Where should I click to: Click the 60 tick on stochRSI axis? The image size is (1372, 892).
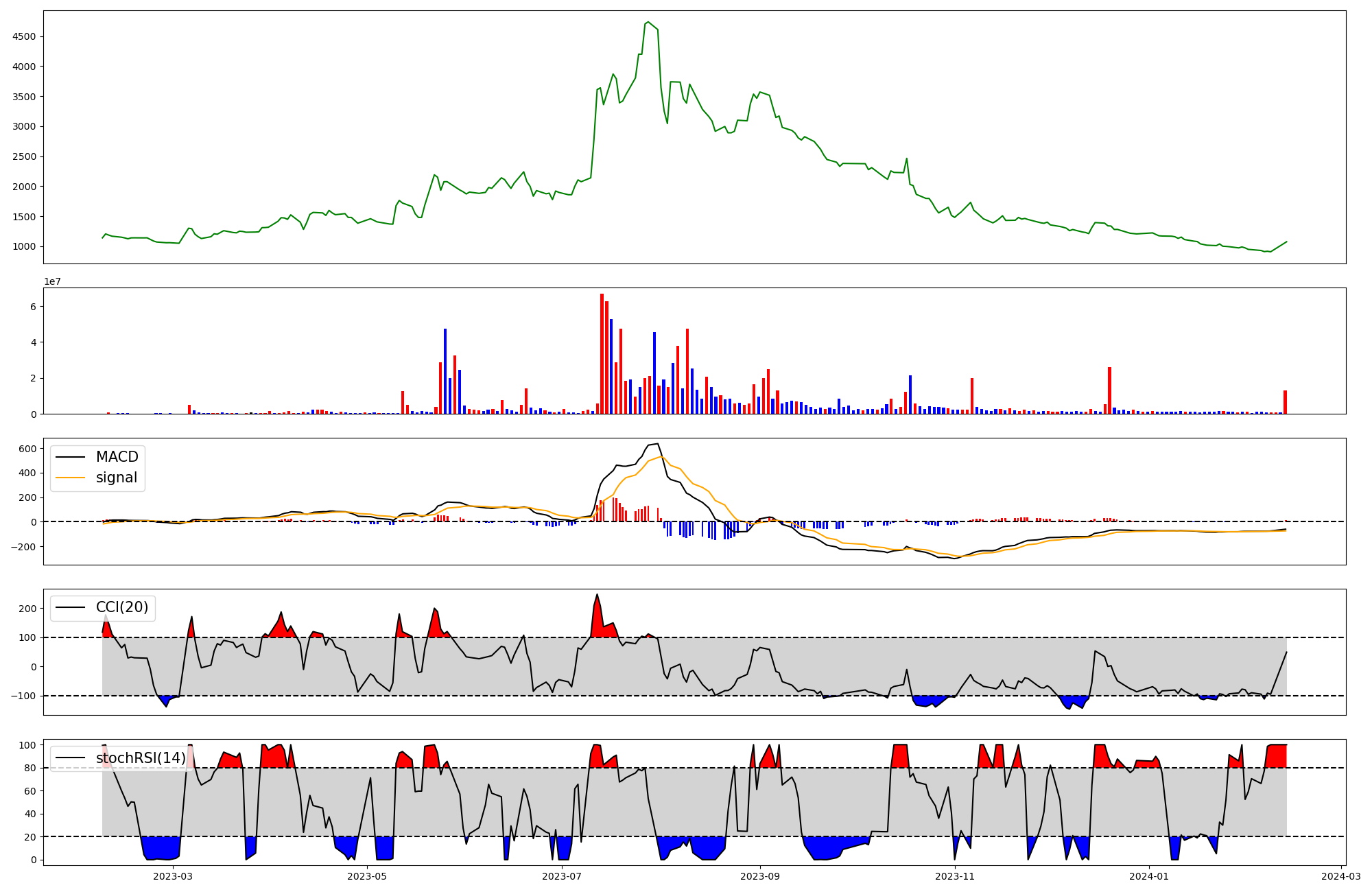30,791
